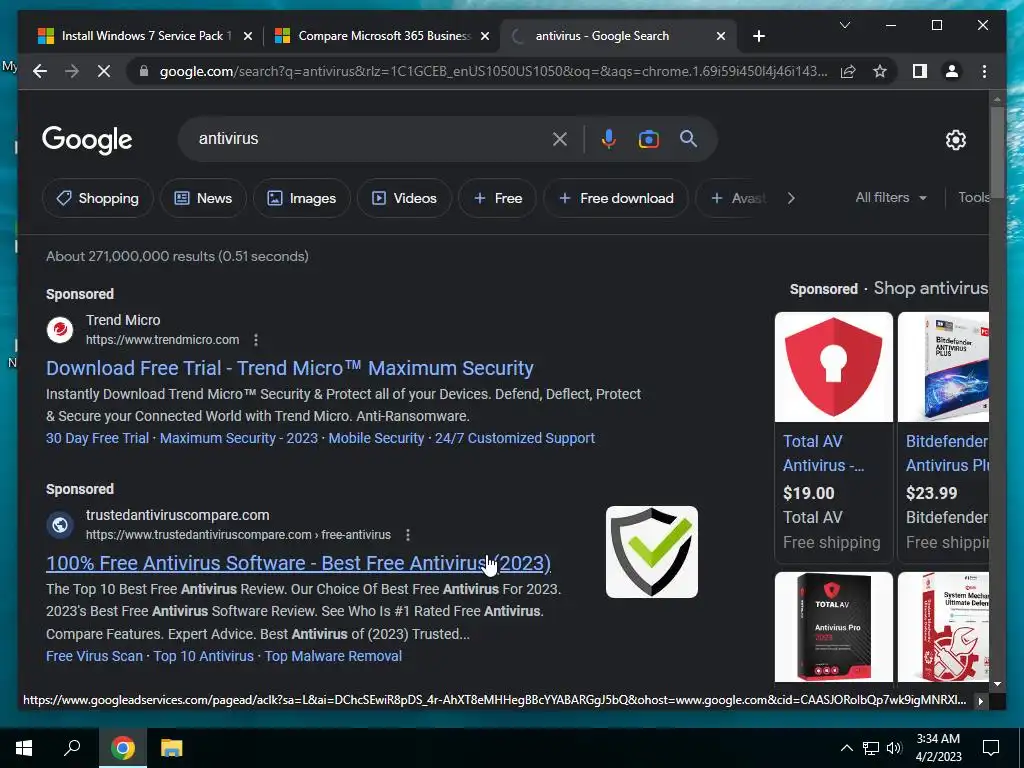The width and height of the screenshot is (1024, 768).
Task: Open the volume control in system tray
Action: 894,748
